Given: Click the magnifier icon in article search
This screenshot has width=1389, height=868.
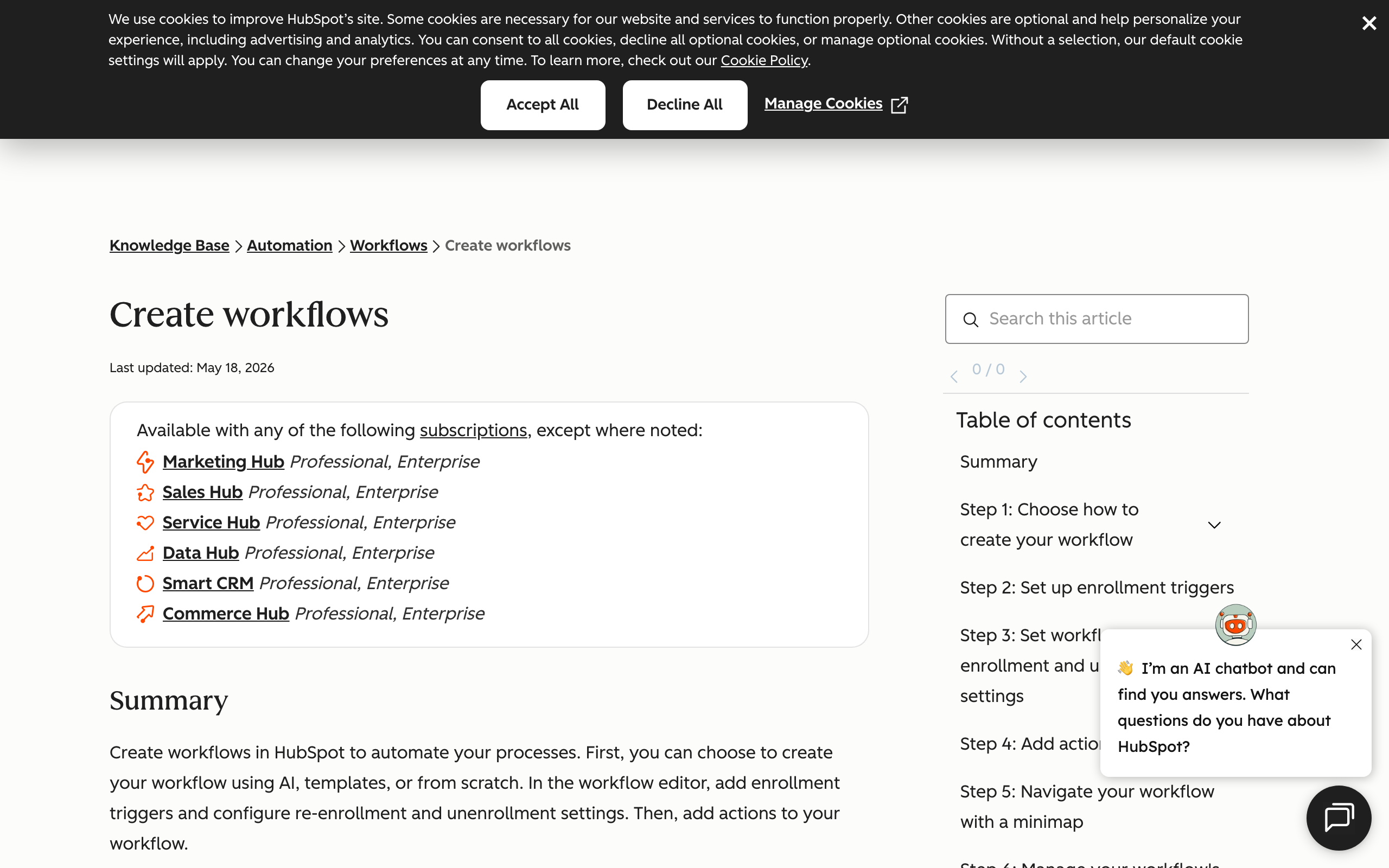Looking at the screenshot, I should [971, 320].
